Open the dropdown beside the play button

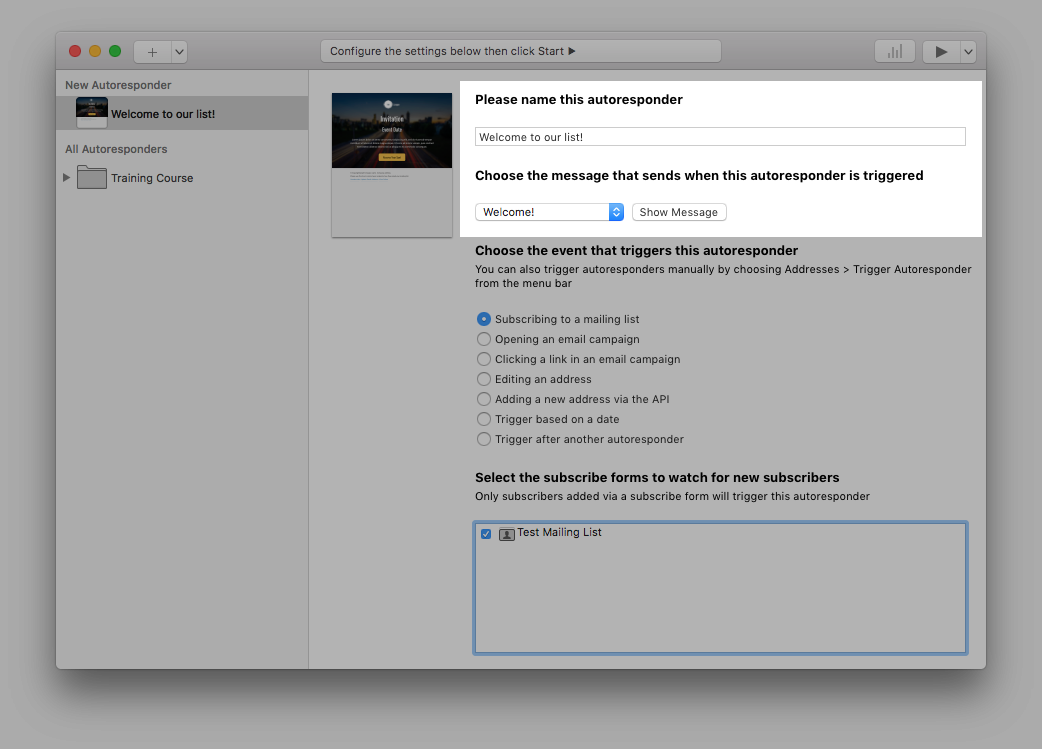tap(968, 52)
